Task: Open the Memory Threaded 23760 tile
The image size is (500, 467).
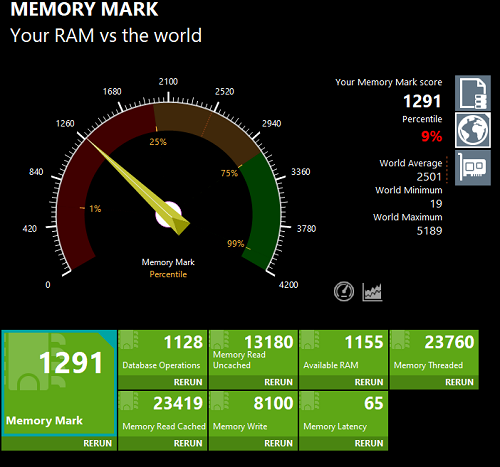Action: (434, 353)
